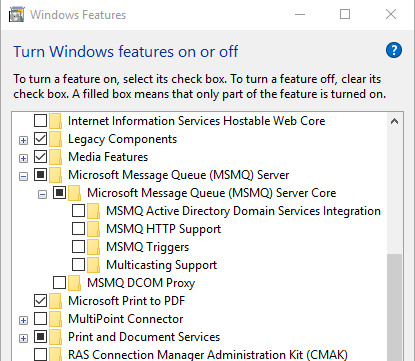Click the MSMQ DCOM Proxy folder icon
The width and height of the screenshot is (415, 361).
pos(75,283)
